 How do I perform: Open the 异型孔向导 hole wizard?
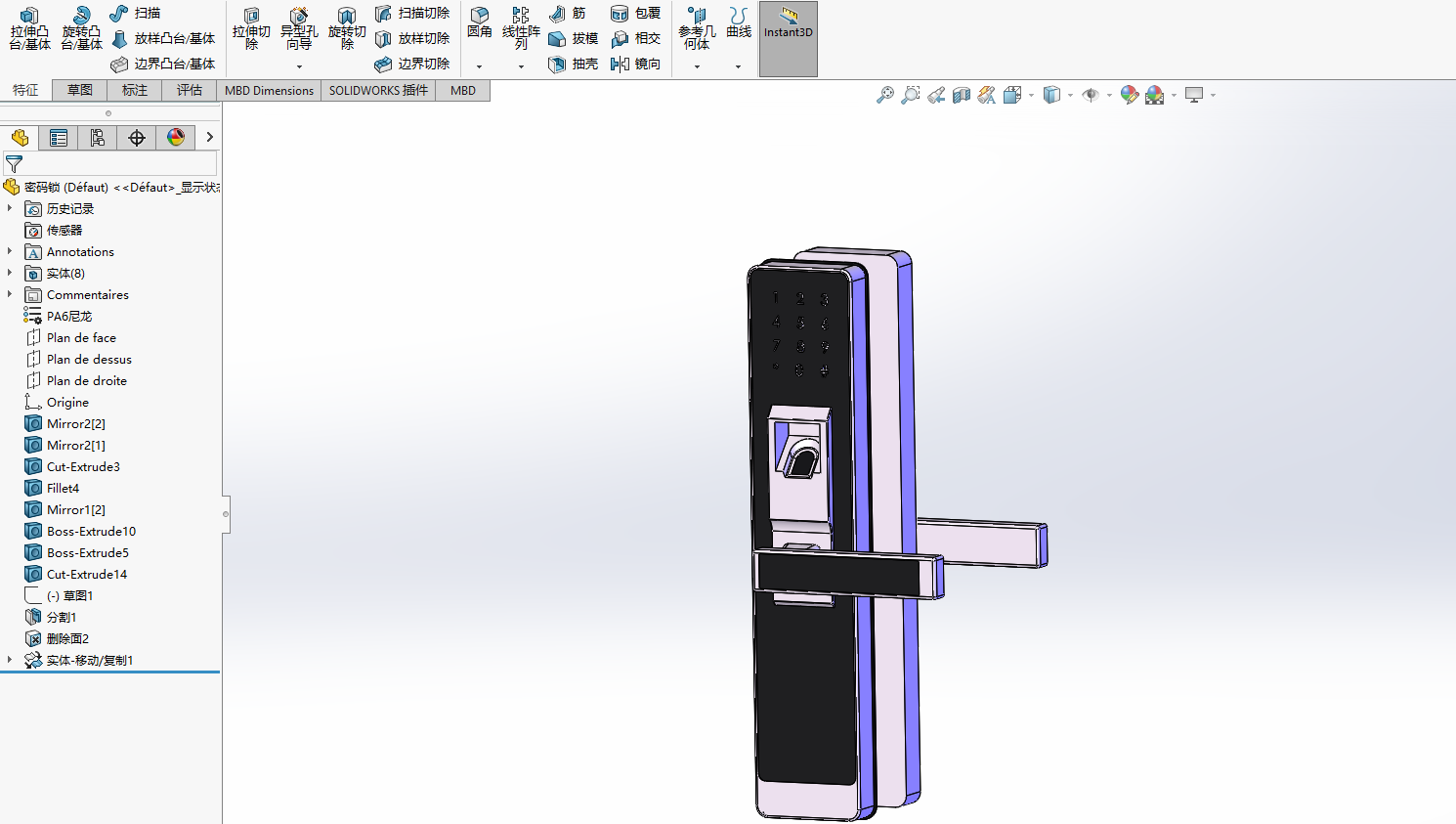click(299, 29)
